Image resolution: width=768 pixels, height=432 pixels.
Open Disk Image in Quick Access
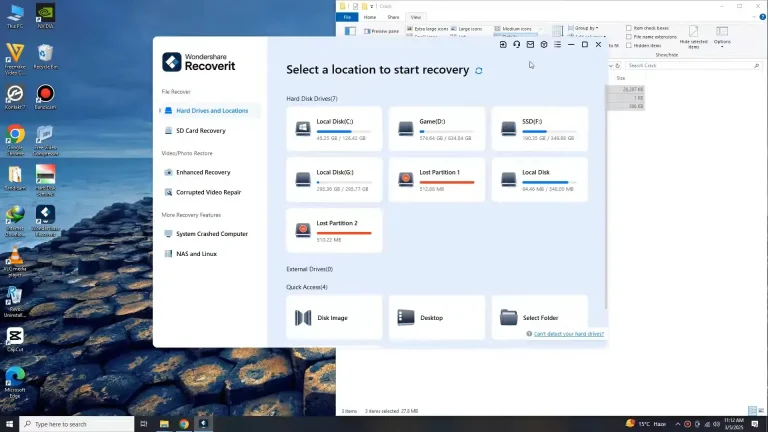coord(335,317)
